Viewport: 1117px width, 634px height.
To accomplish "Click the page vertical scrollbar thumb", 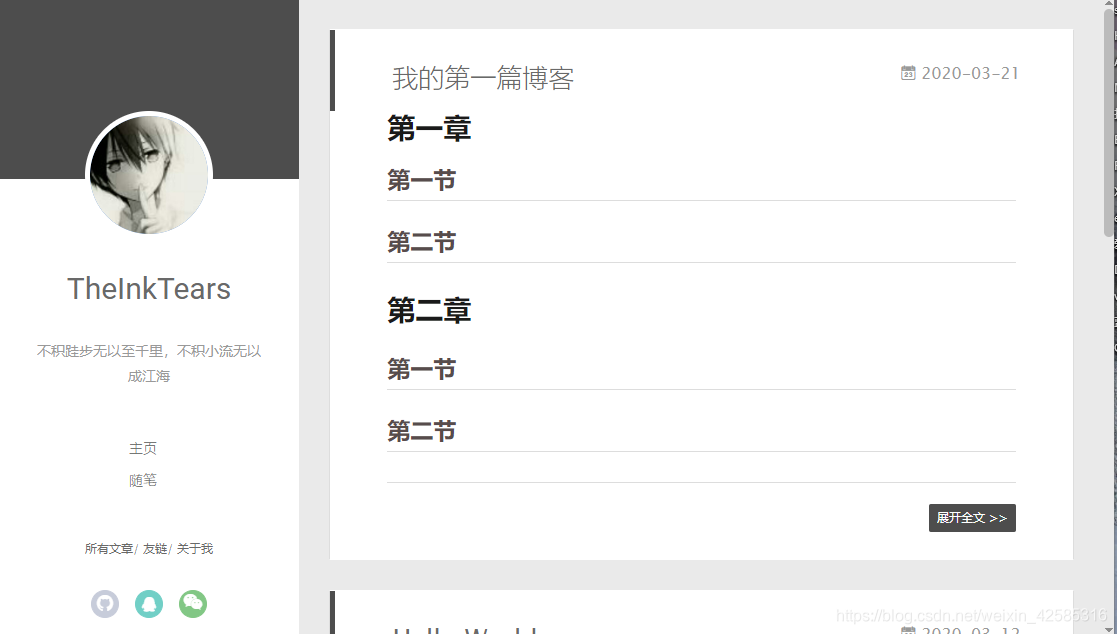I will (1109, 121).
